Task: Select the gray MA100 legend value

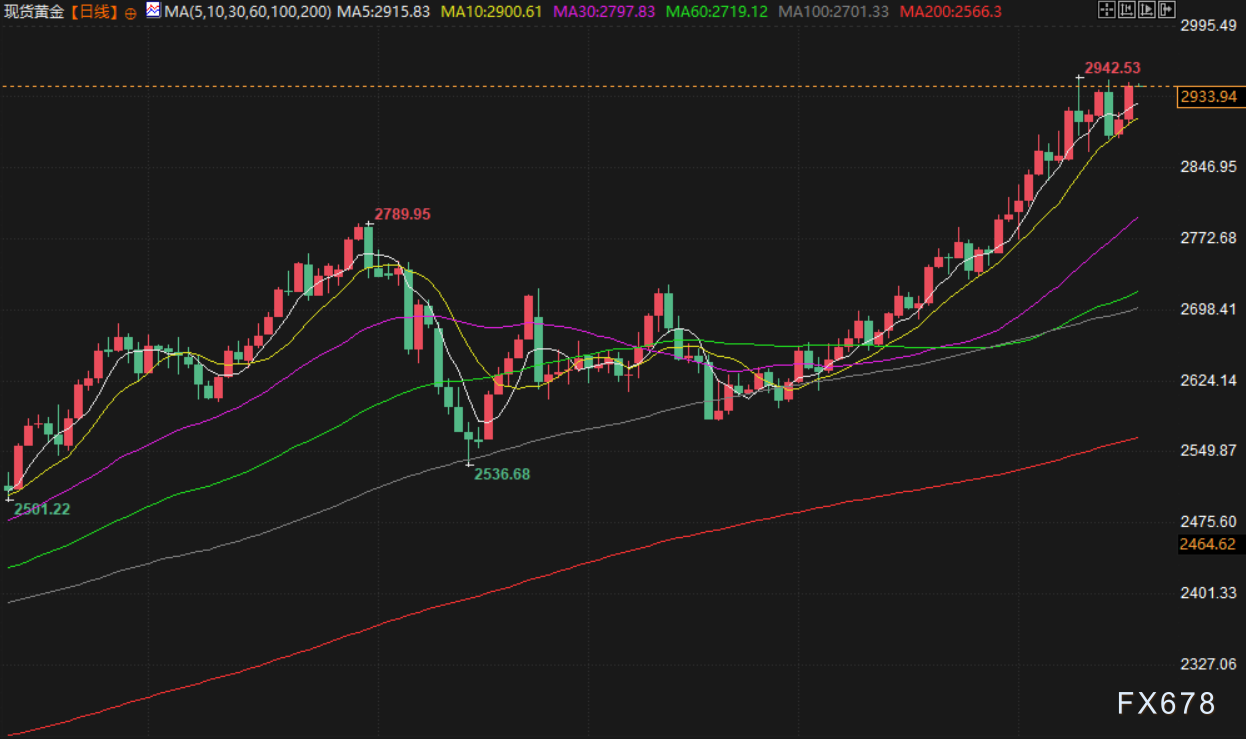Action: pyautogui.click(x=832, y=12)
